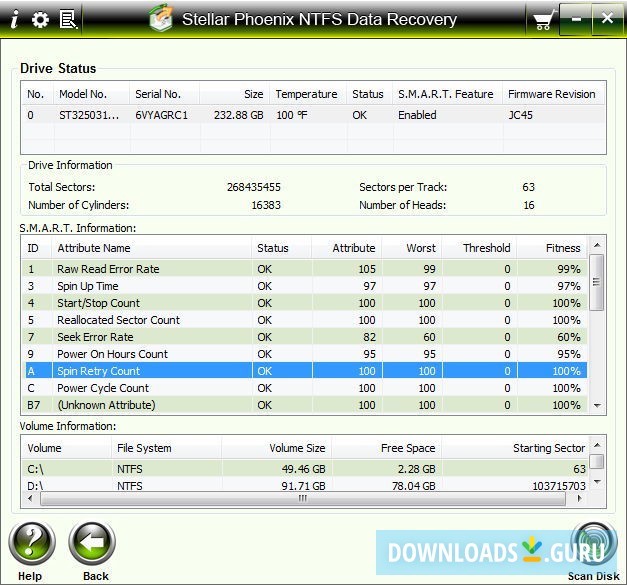Screen dimensions: 627x585
Task: Click the Starting Sector column header
Action: pos(515,448)
